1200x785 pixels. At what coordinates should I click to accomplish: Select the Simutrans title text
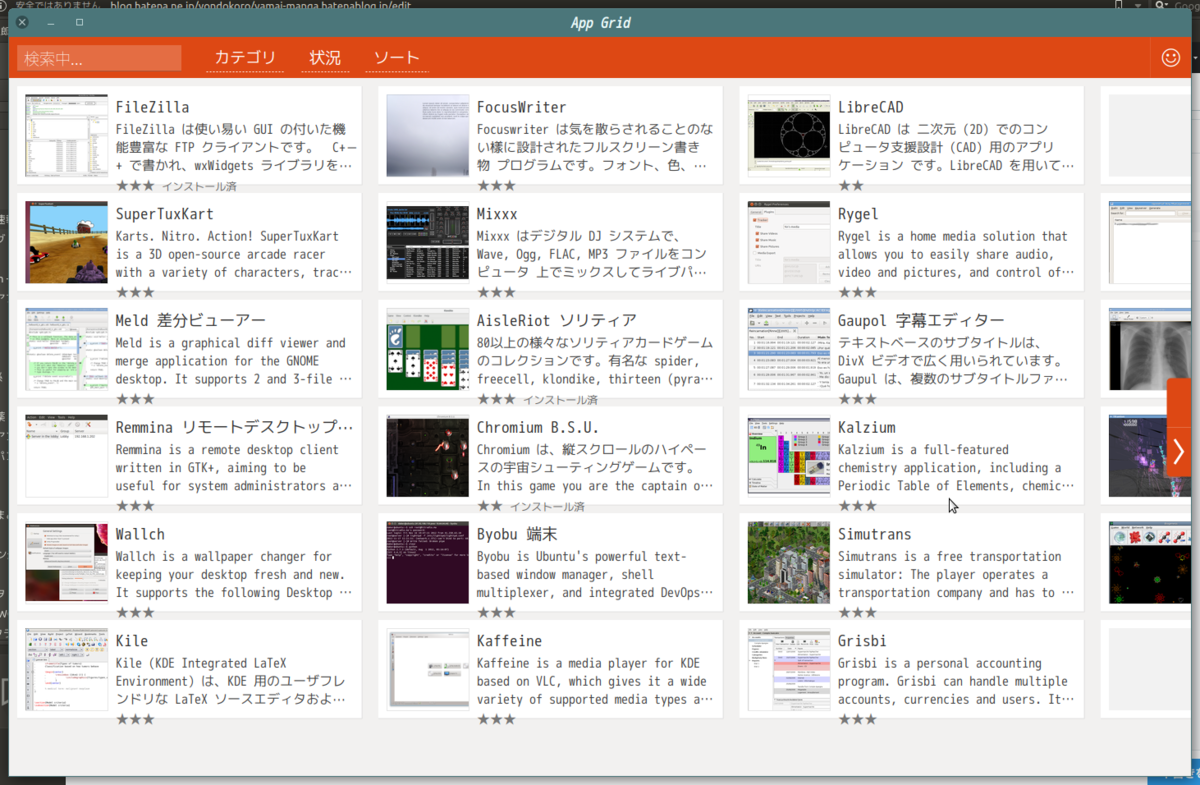pyautogui.click(x=875, y=534)
